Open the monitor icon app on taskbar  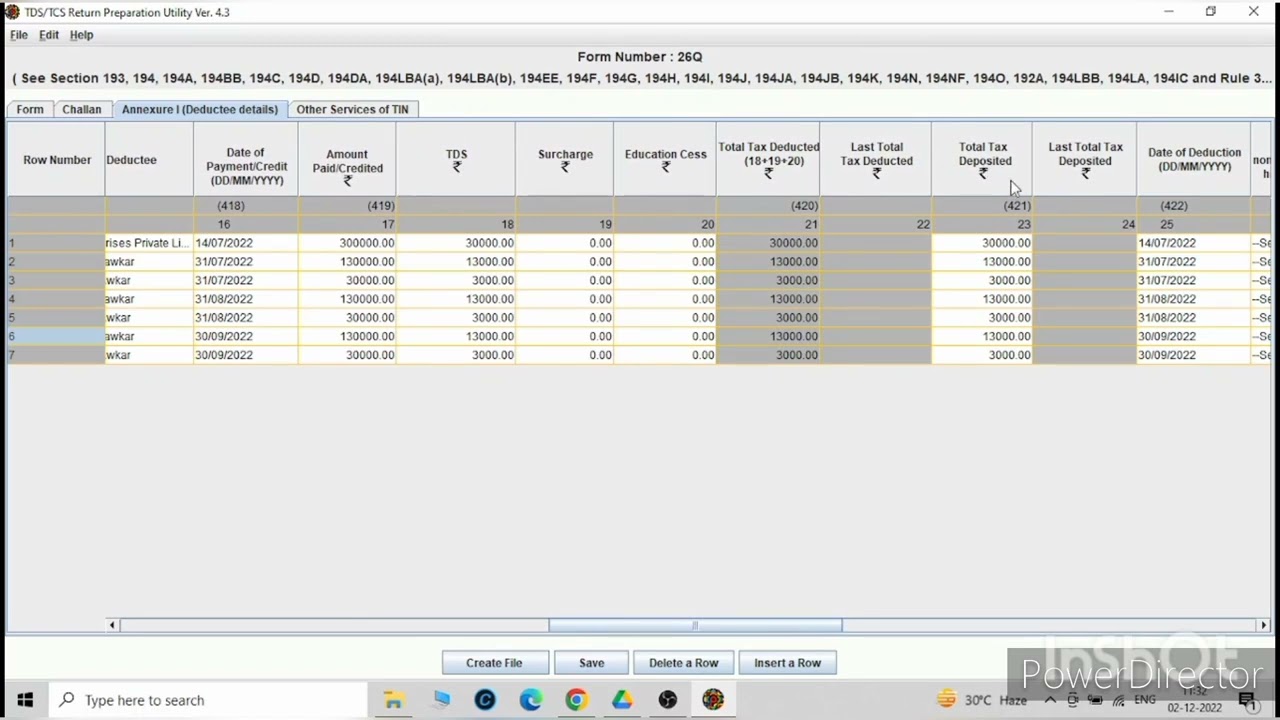(x=440, y=700)
